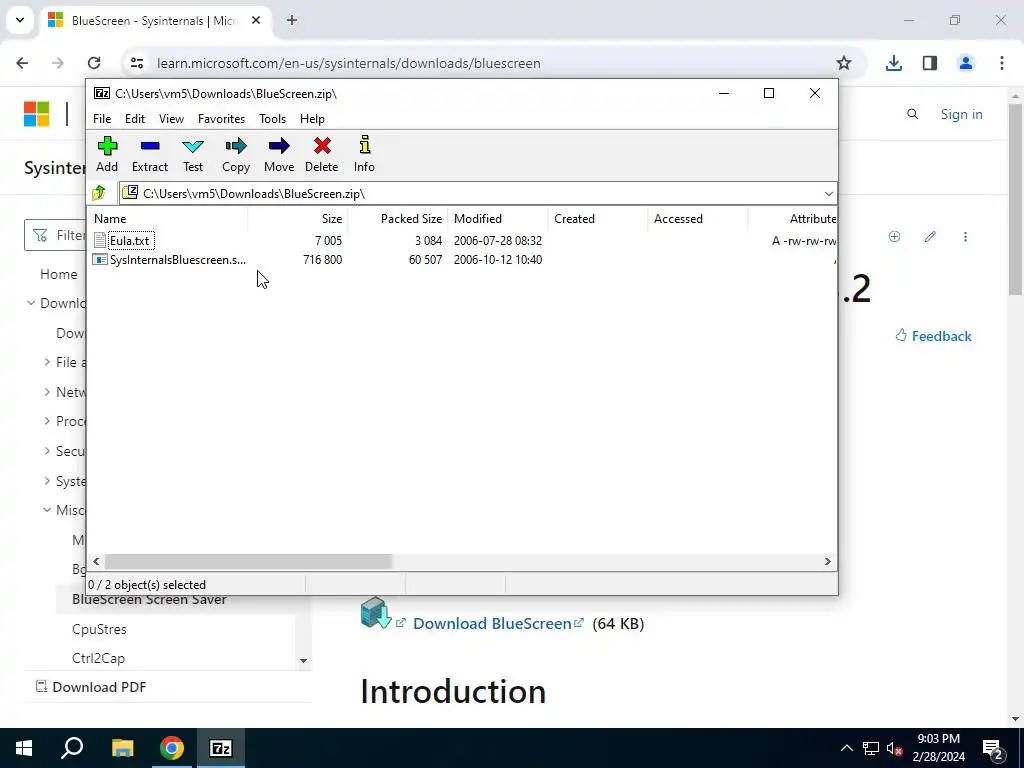Expand the Proc... tree node
The width and height of the screenshot is (1024, 768).
pyautogui.click(x=47, y=421)
